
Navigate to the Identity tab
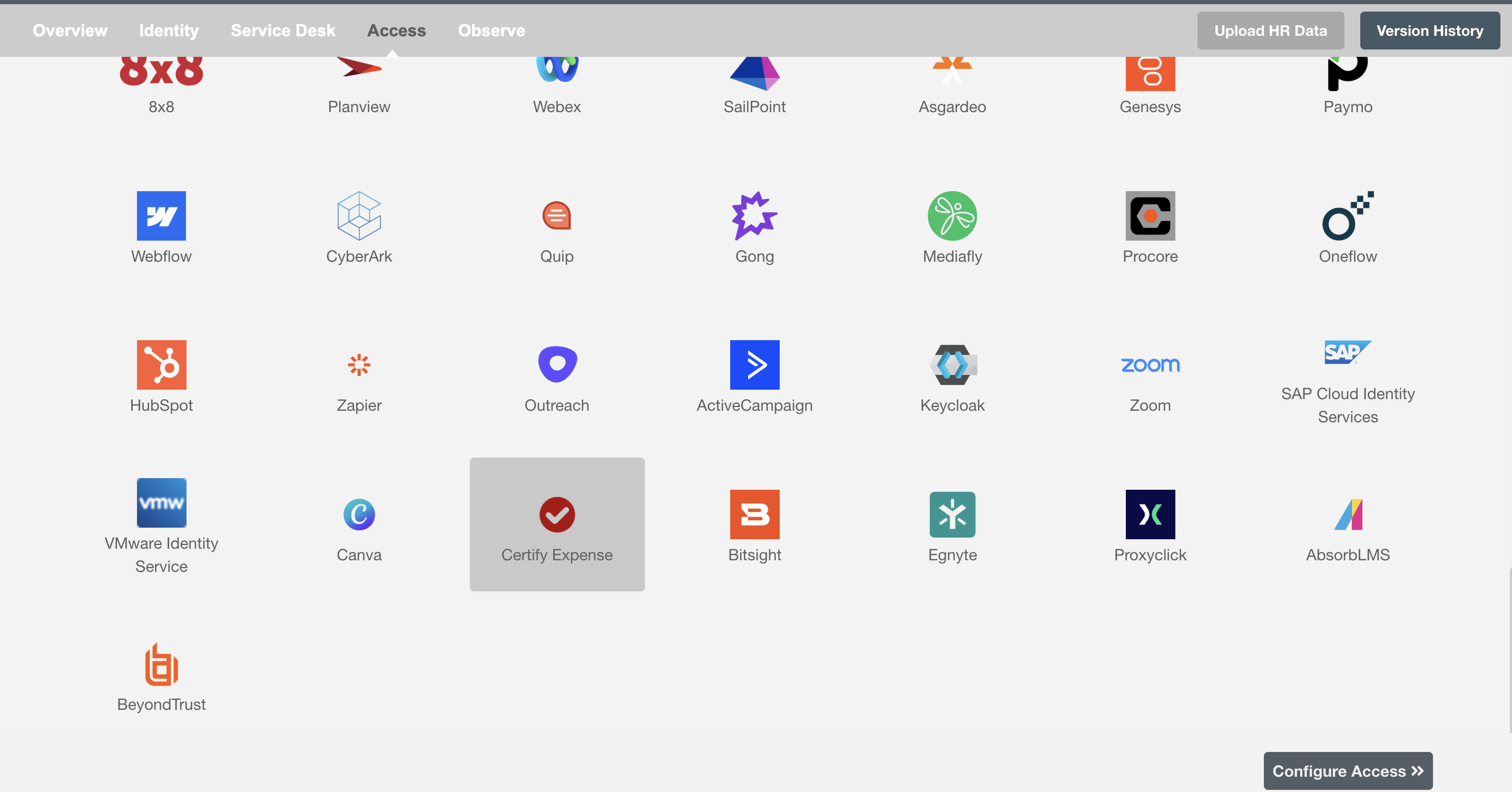(x=169, y=30)
